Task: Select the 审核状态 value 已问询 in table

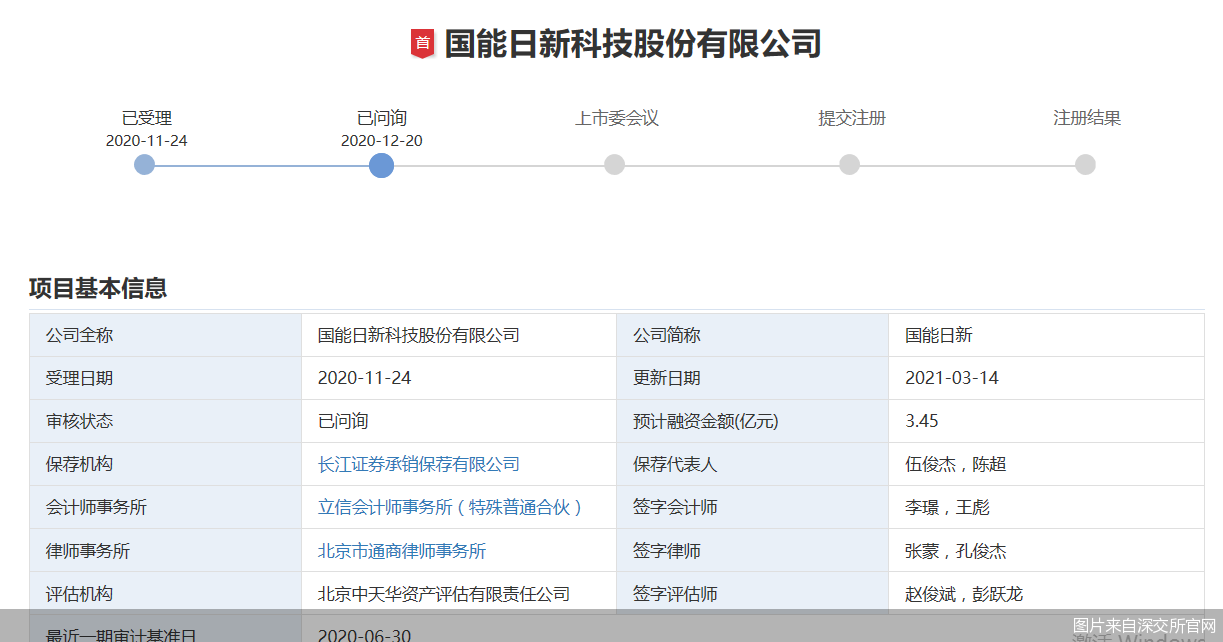Action: pyautogui.click(x=343, y=421)
